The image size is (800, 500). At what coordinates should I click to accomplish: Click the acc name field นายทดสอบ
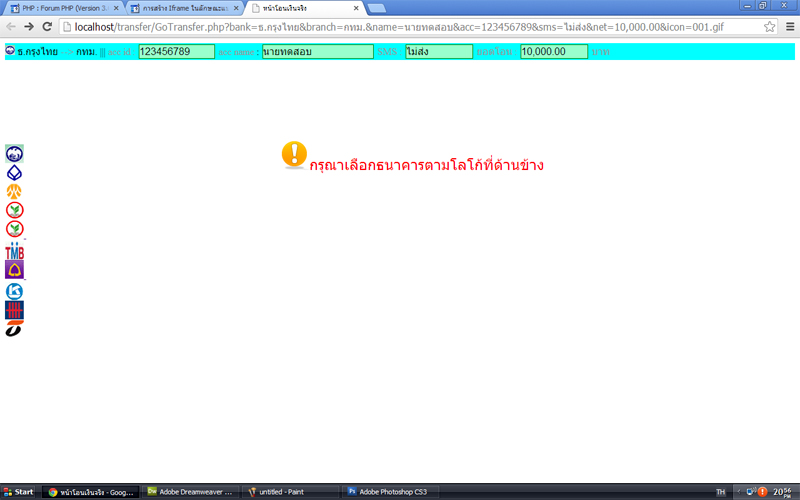[x=318, y=52]
